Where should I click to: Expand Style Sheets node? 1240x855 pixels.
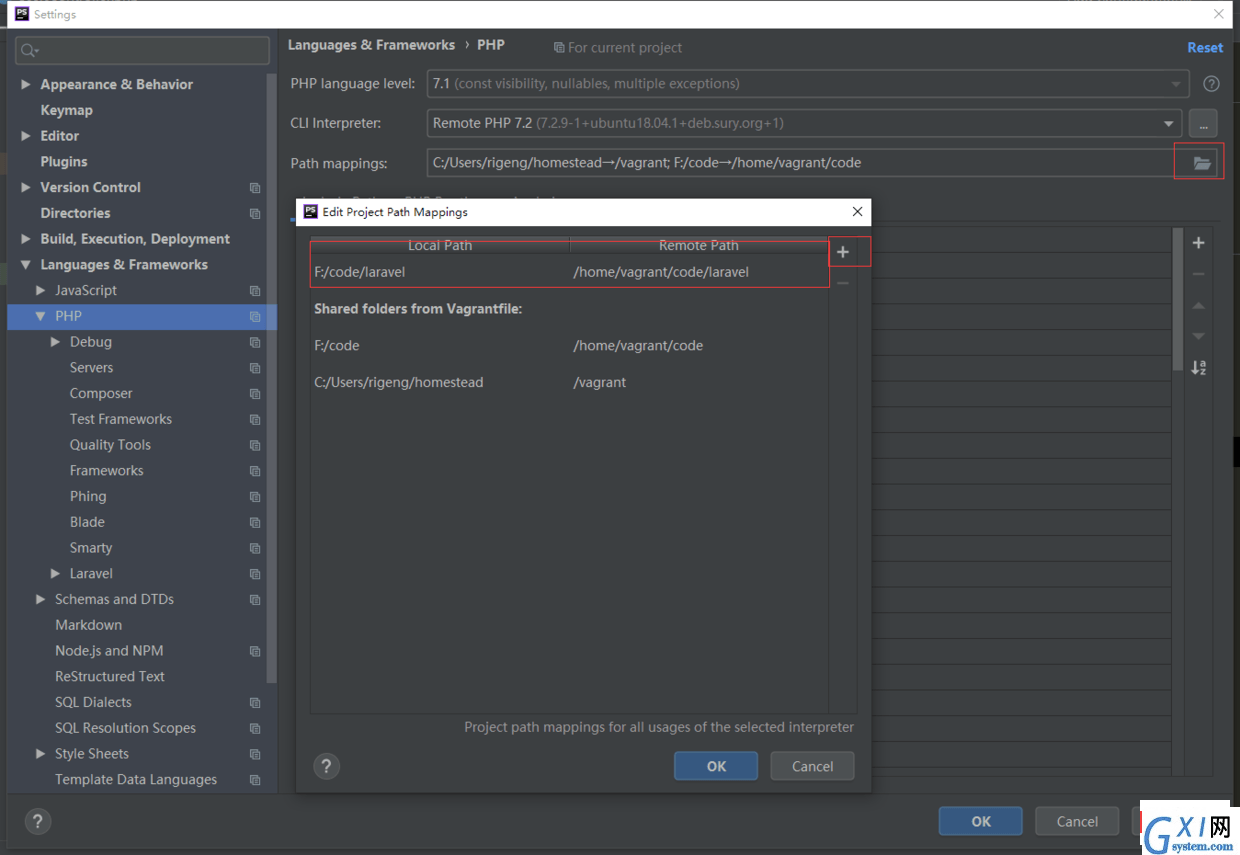[x=41, y=754]
